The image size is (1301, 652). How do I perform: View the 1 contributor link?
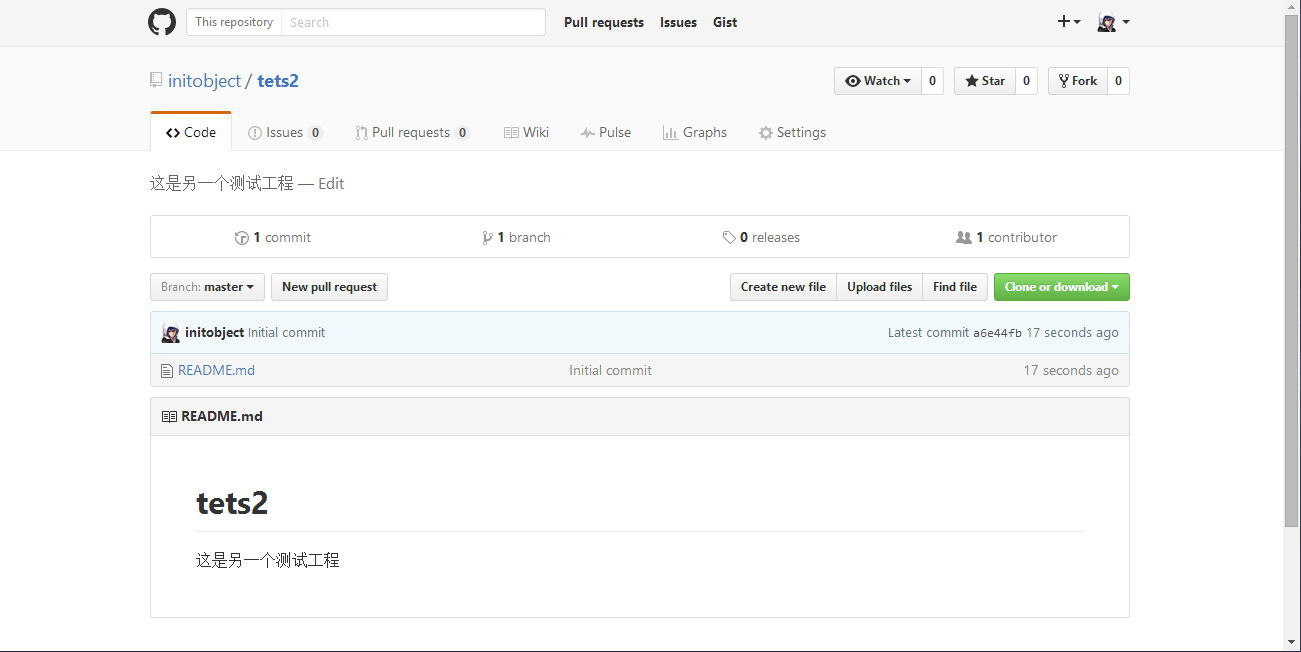(1006, 237)
